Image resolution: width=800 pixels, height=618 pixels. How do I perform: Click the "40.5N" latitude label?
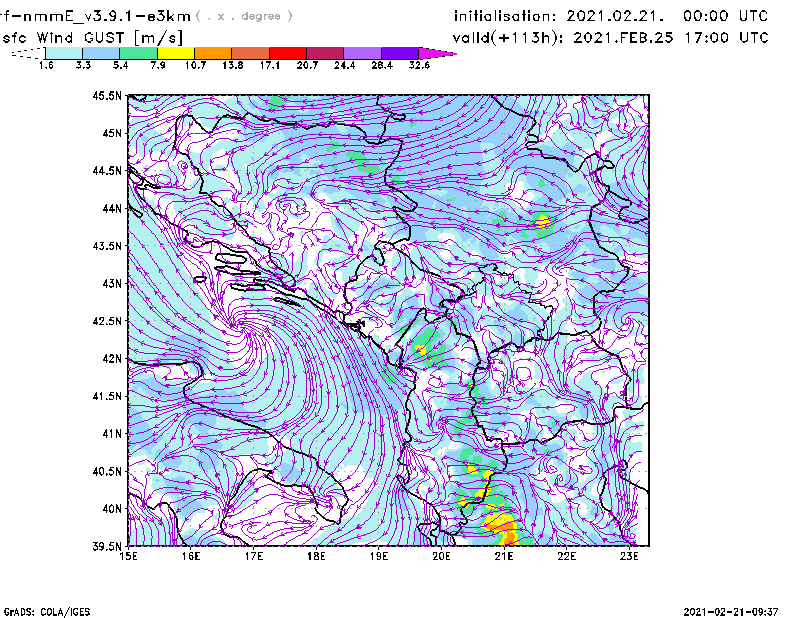[107, 471]
